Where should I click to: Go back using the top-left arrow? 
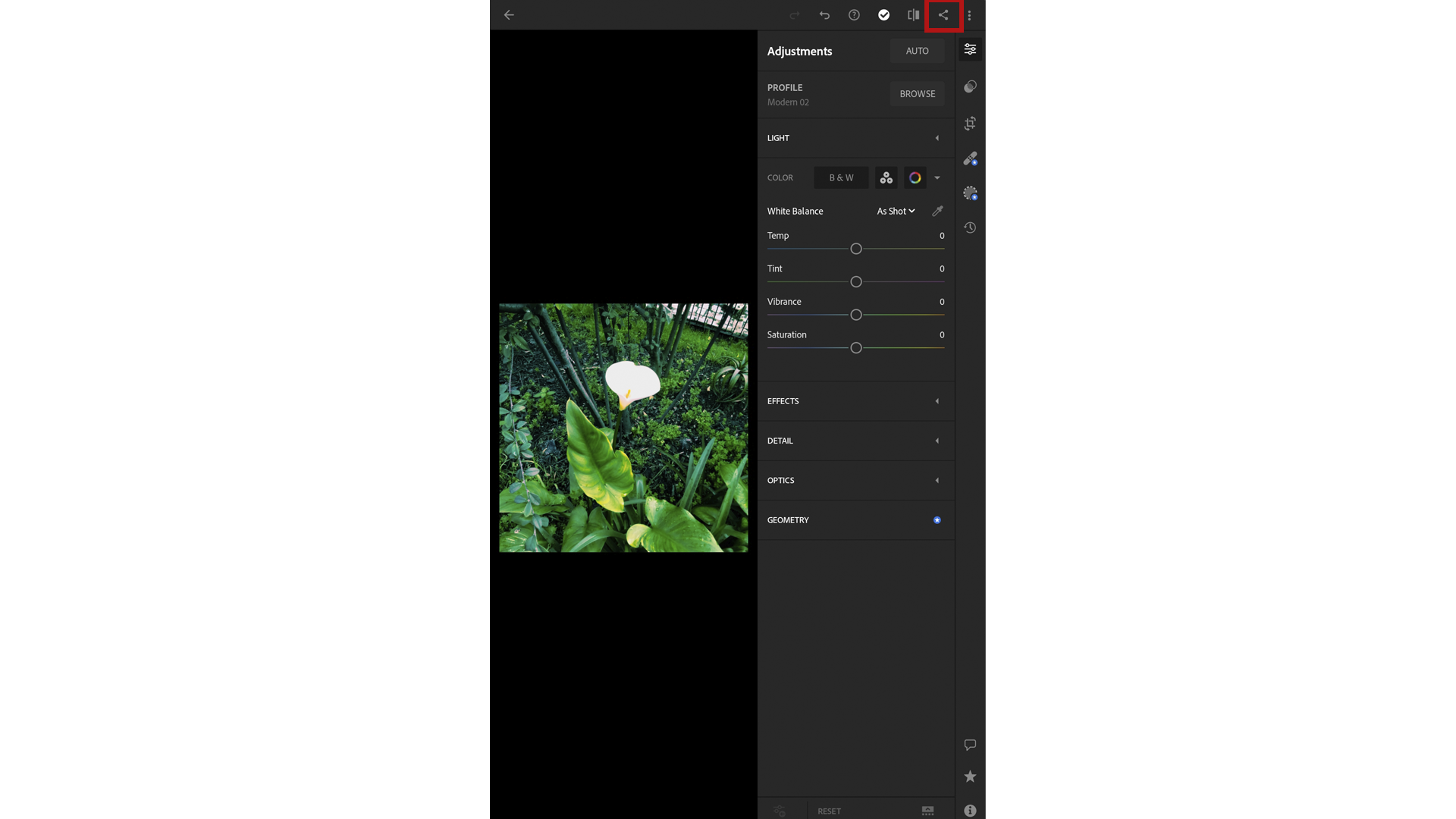[x=509, y=15]
